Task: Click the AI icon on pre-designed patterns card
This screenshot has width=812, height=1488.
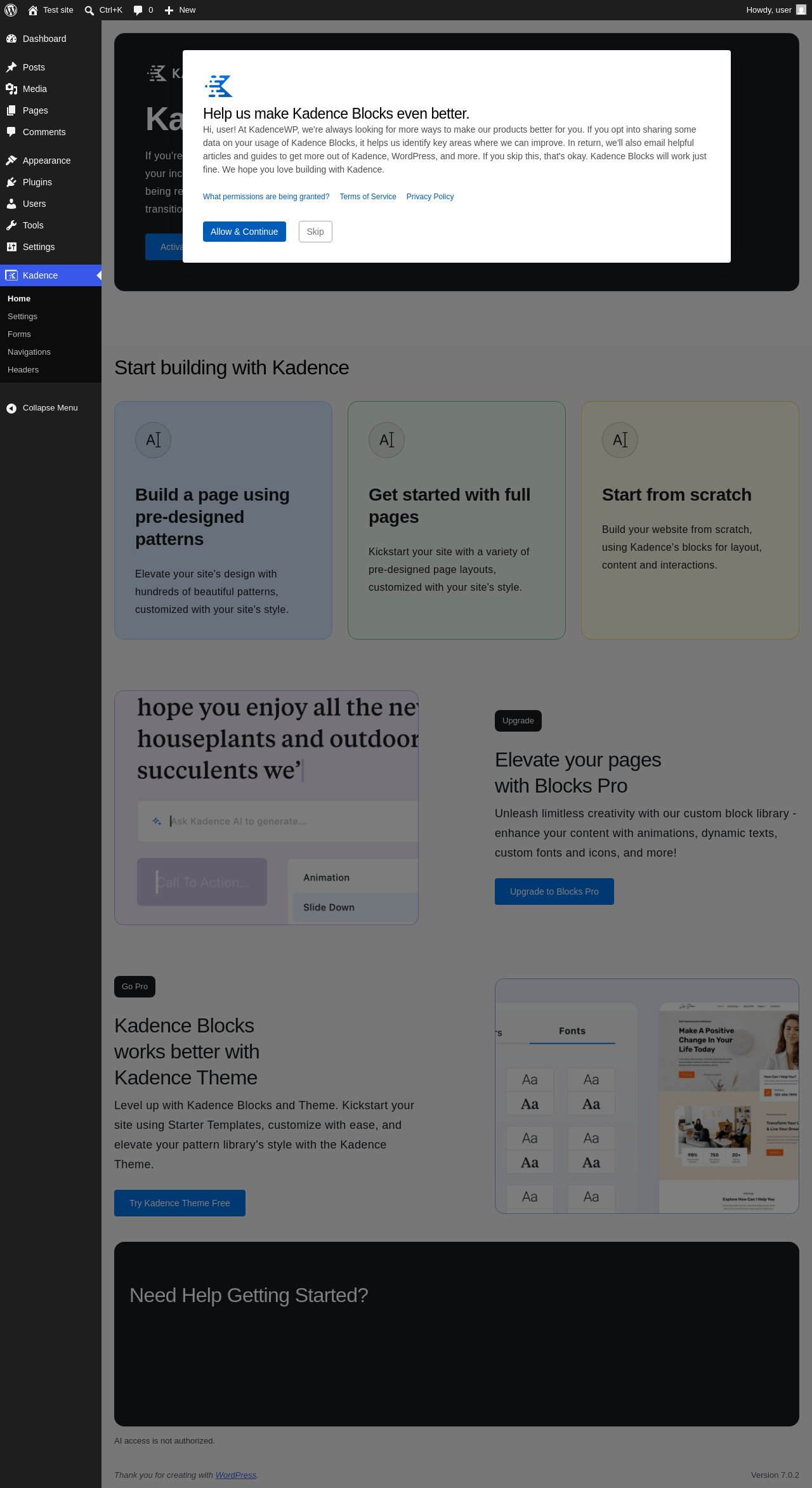Action: click(x=154, y=440)
